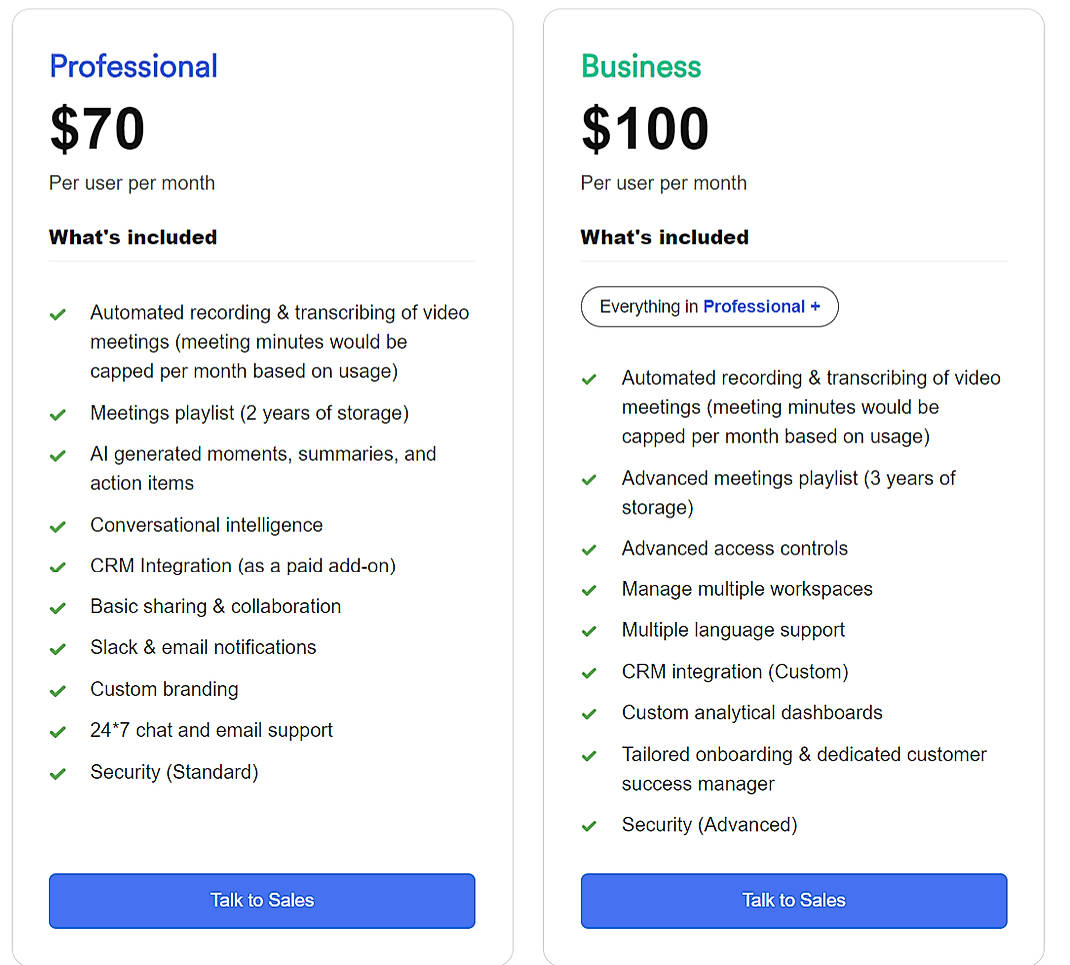Image resolution: width=1070 pixels, height=965 pixels.
Task: Click Talk to Sales under Business plan
Action: pos(793,901)
